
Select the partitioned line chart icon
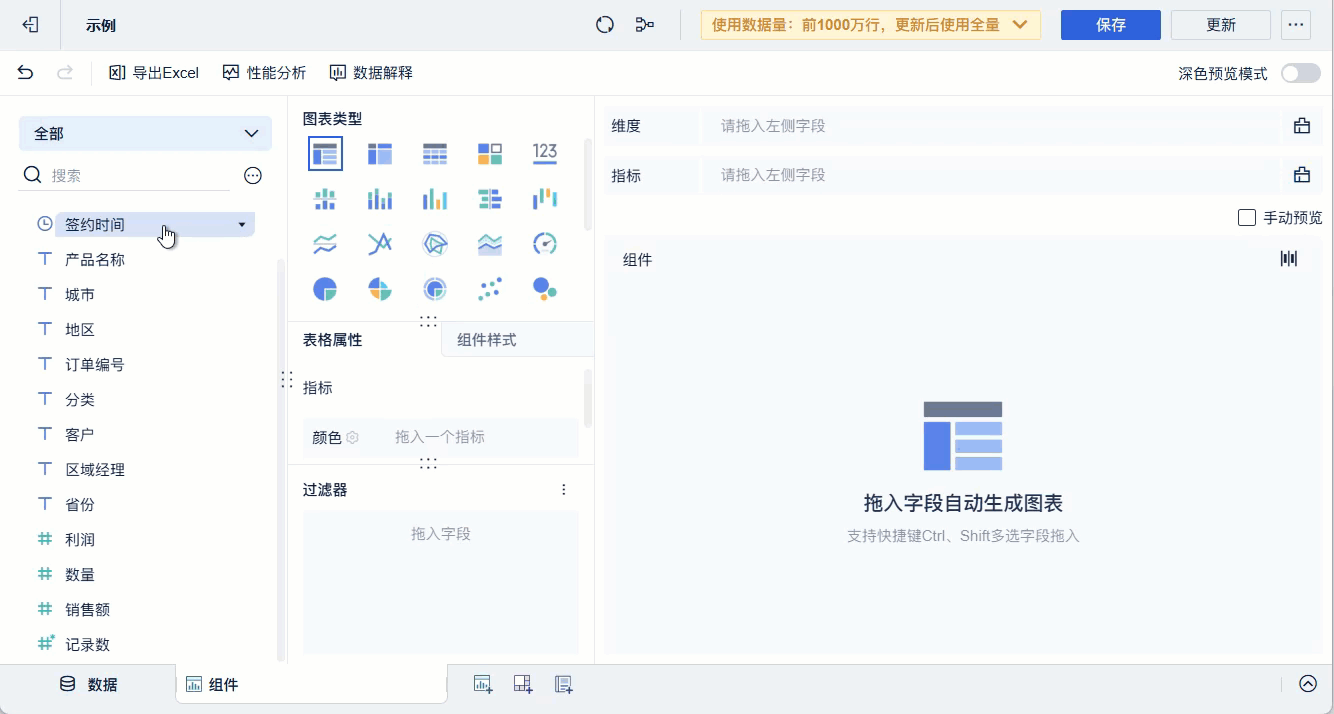click(325, 243)
